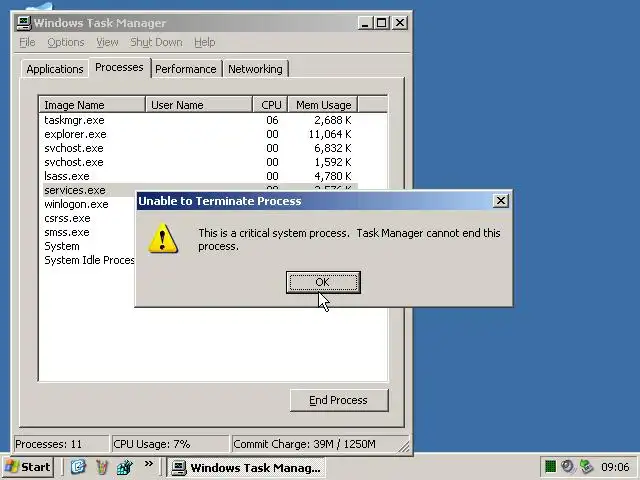This screenshot has height=480, width=640.
Task: Open the Shut Down menu
Action: pyautogui.click(x=156, y=42)
